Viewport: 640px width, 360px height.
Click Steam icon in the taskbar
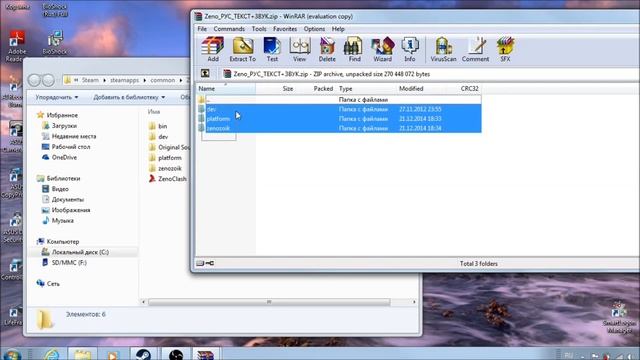pos(143,353)
